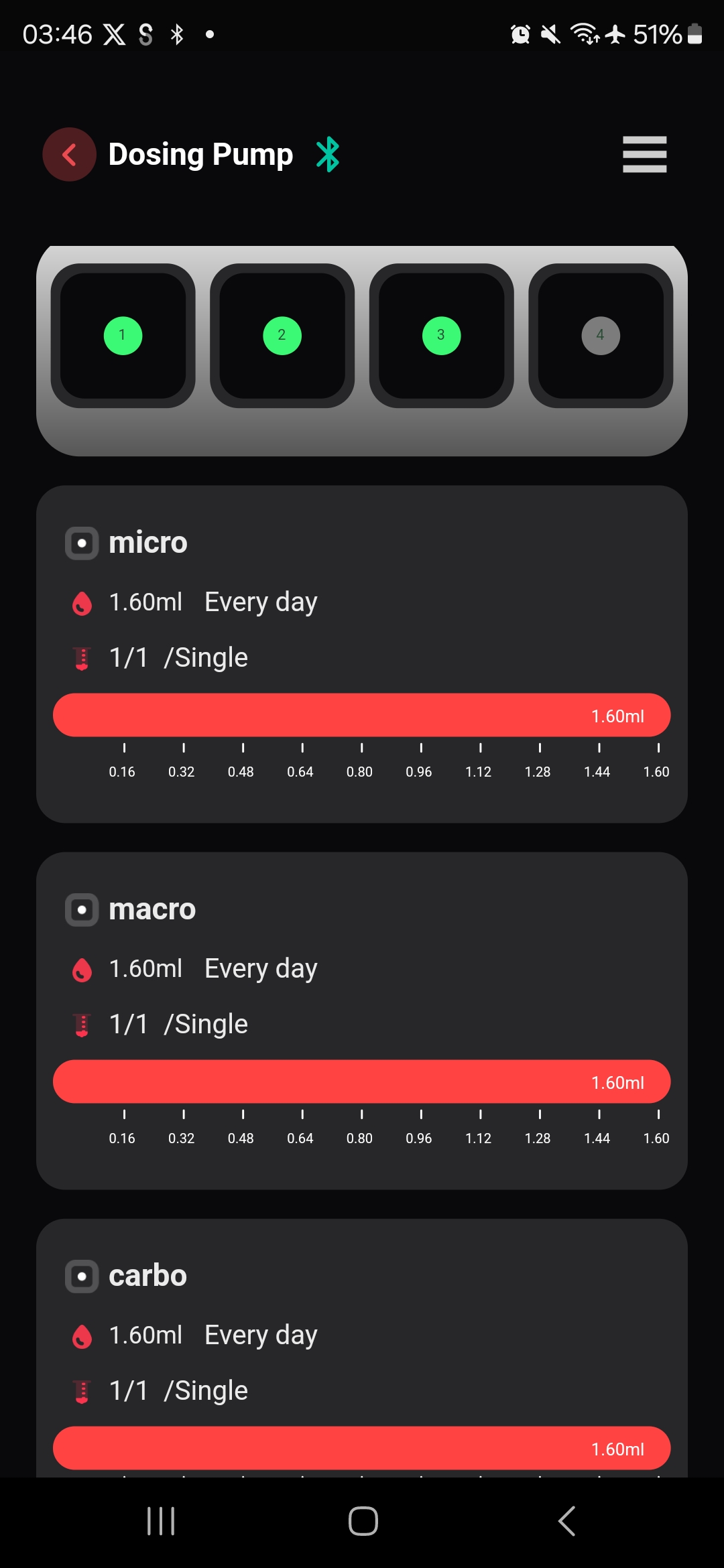Open the hamburger menu
Image resolution: width=724 pixels, height=1568 pixels.
(644, 155)
